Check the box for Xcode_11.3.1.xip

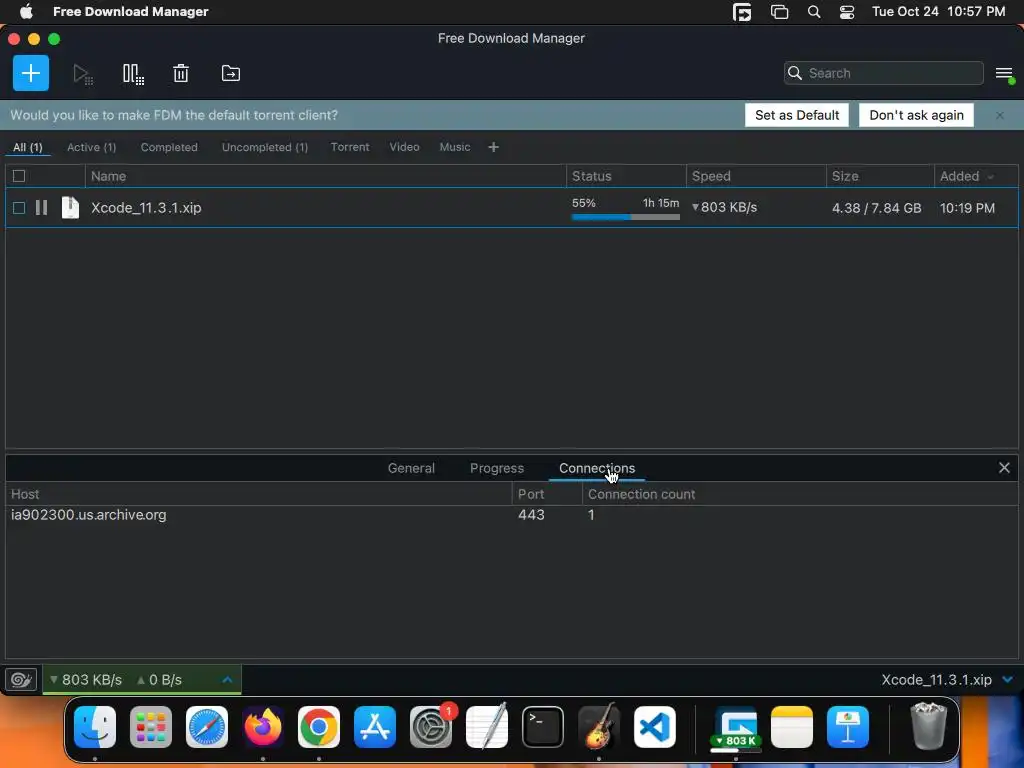pos(19,208)
